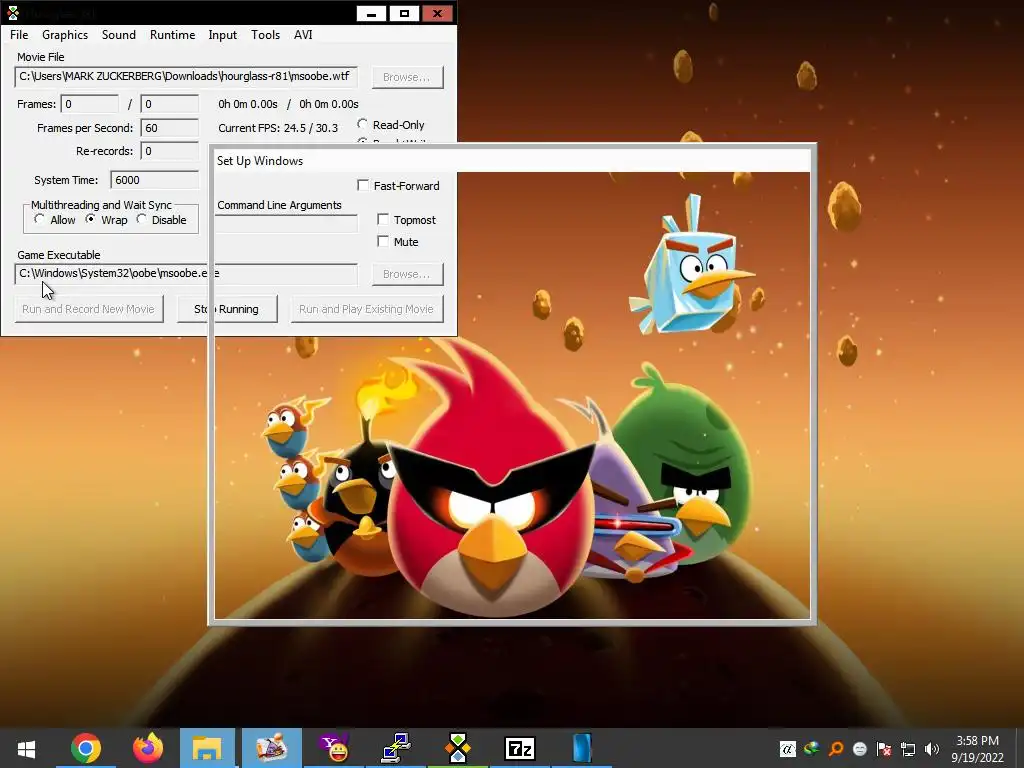Enable the Topmost checkbox
Image resolution: width=1024 pixels, height=768 pixels.
click(407, 219)
